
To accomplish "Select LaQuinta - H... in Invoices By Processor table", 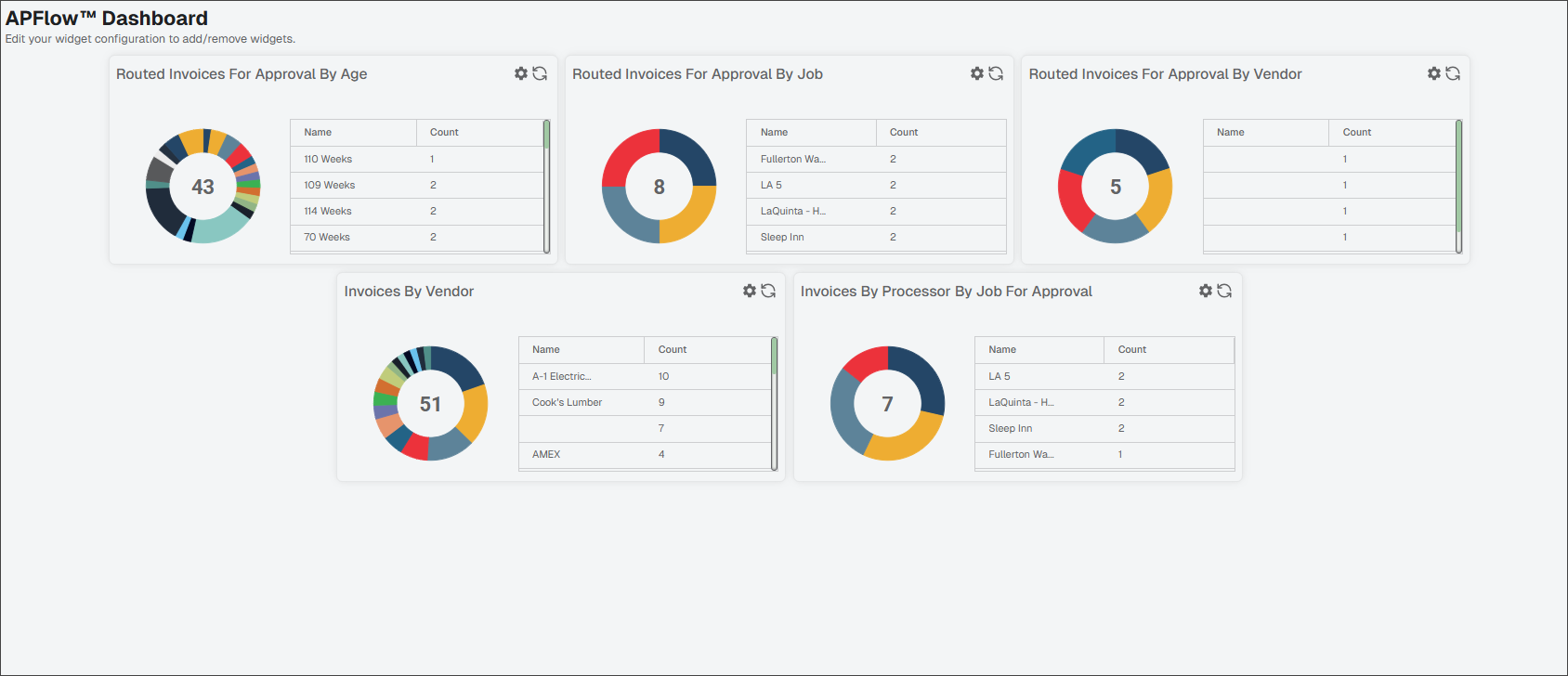I will tap(1104, 402).
